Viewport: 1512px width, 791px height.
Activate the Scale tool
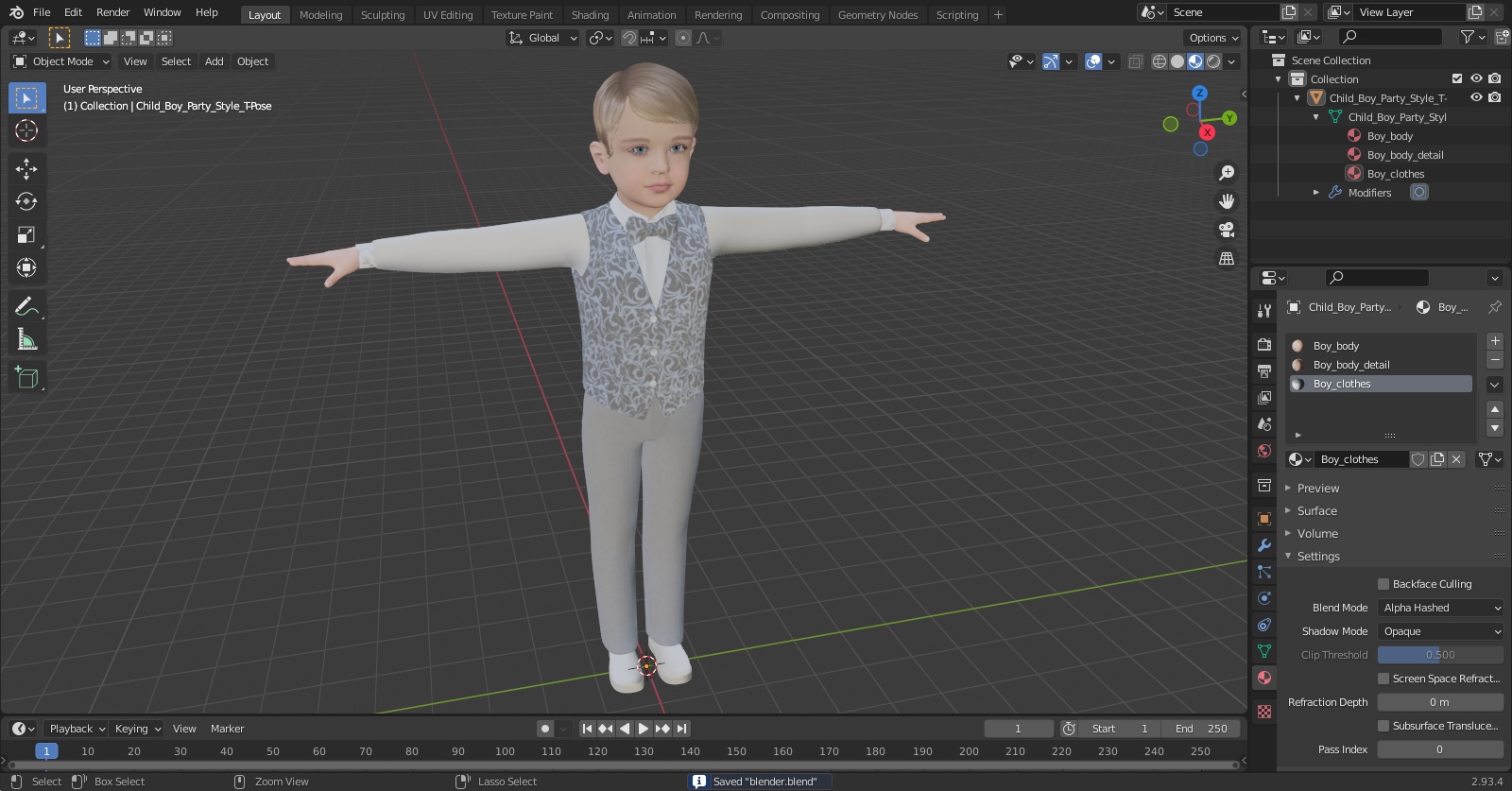[x=26, y=234]
